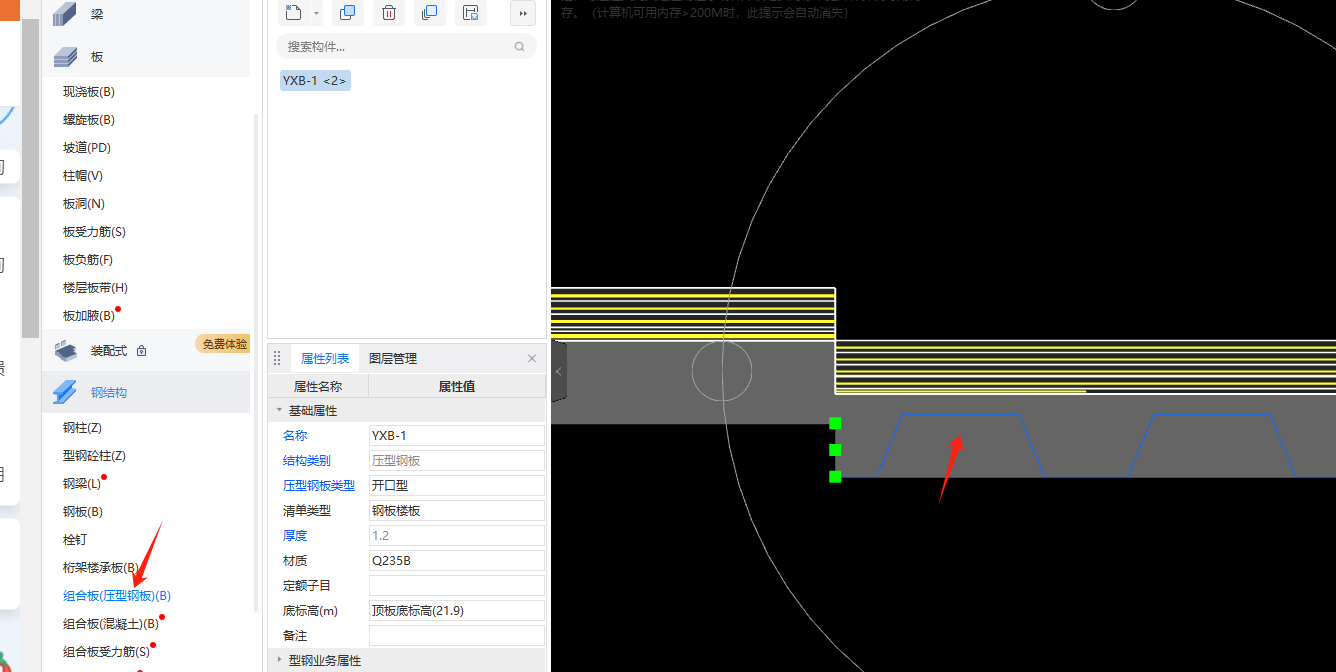This screenshot has width=1336, height=672.
Task: Select 钢梁(L) in the tree
Action: pyautogui.click(x=82, y=484)
